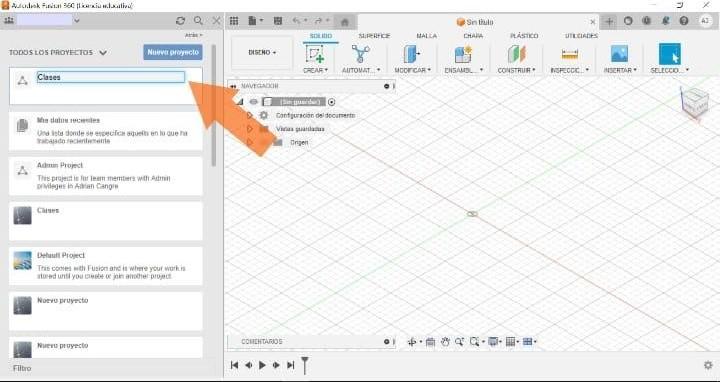Select the Orbit navigation tool
Image resolution: width=720 pixels, height=382 pixels.
(x=412, y=342)
